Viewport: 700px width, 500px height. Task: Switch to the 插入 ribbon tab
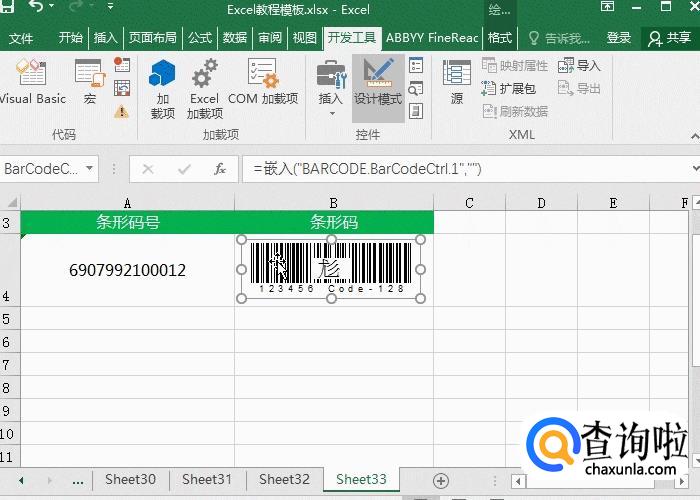point(105,38)
